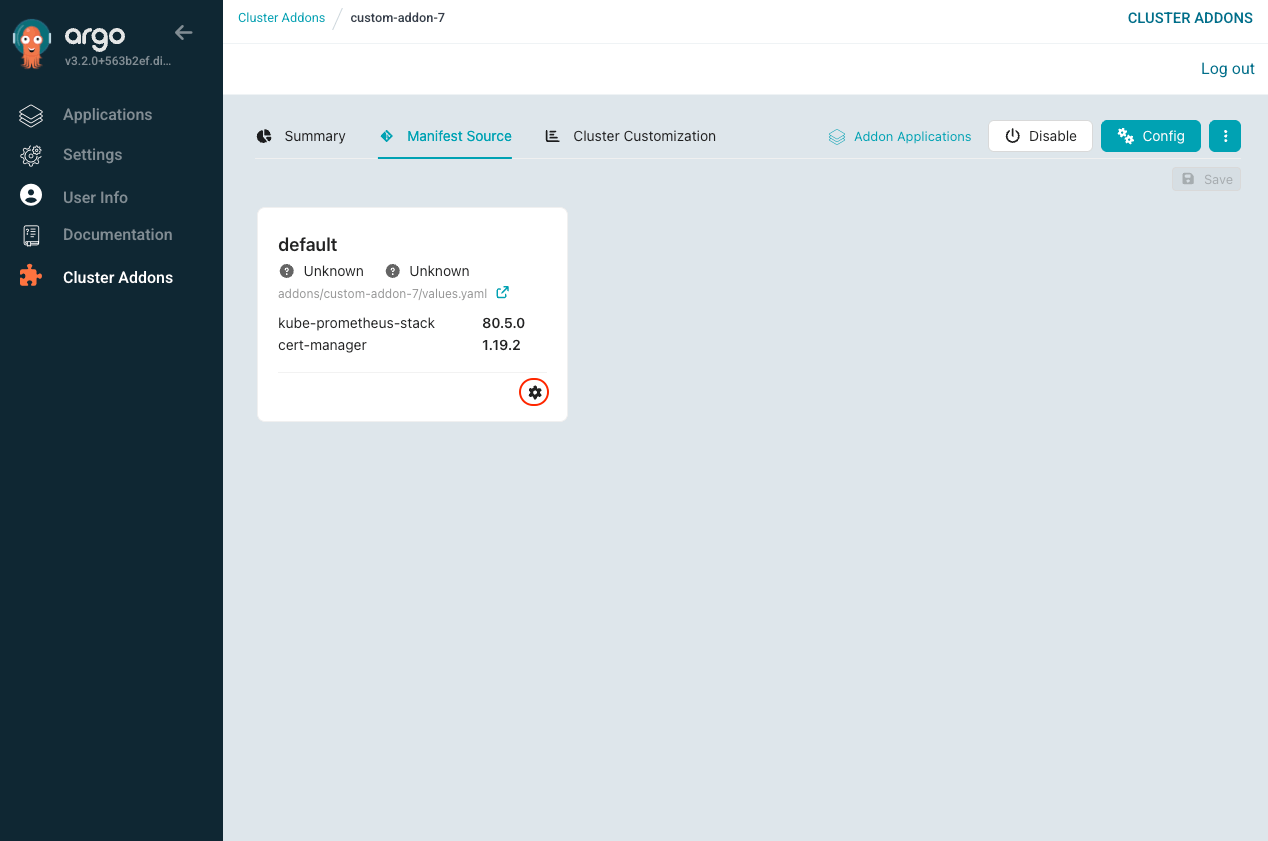Navigate back via Cluster Addons breadcrumb
The height and width of the screenshot is (841, 1268).
click(x=281, y=17)
